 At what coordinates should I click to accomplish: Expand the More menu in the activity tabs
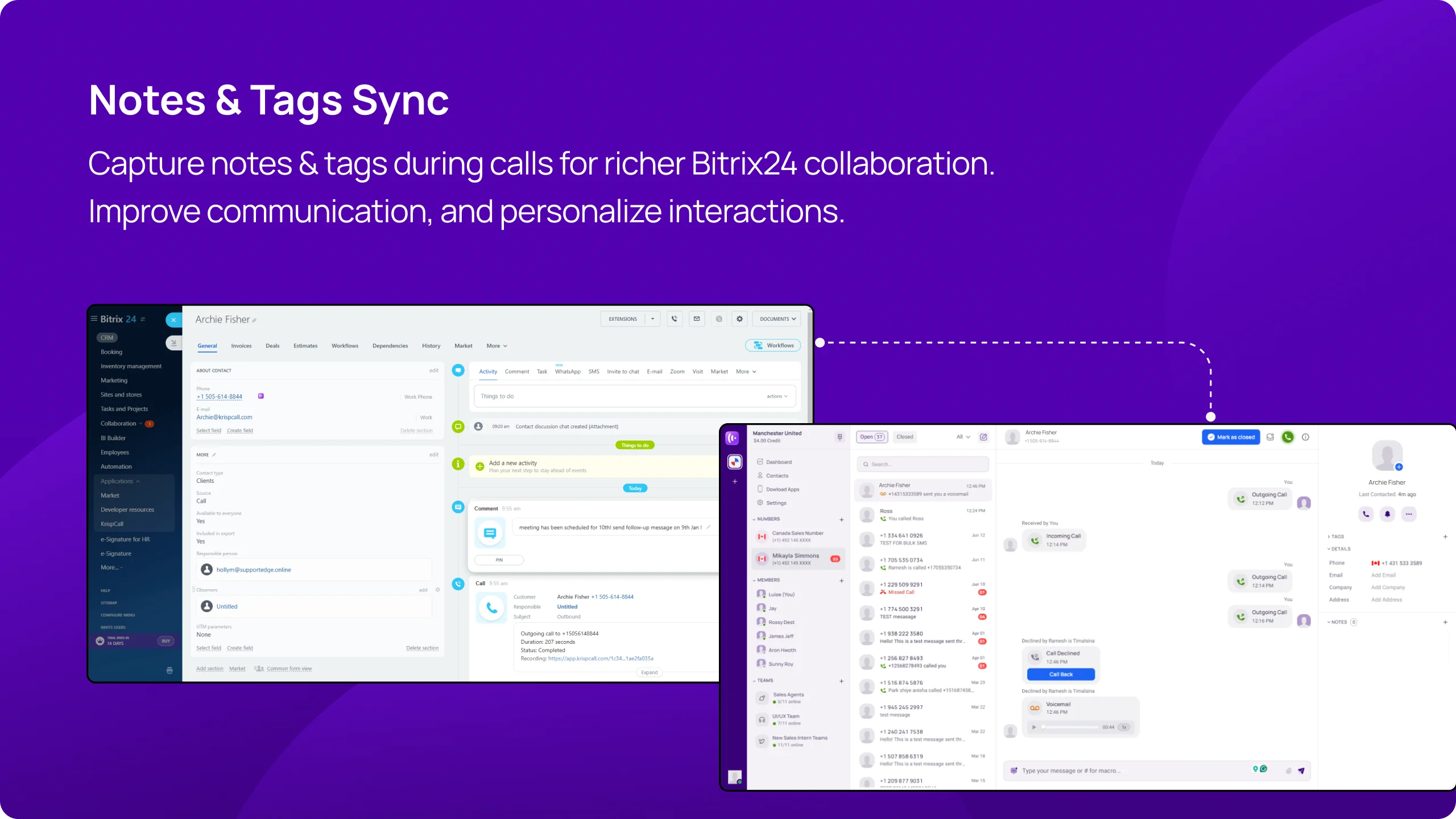746,372
